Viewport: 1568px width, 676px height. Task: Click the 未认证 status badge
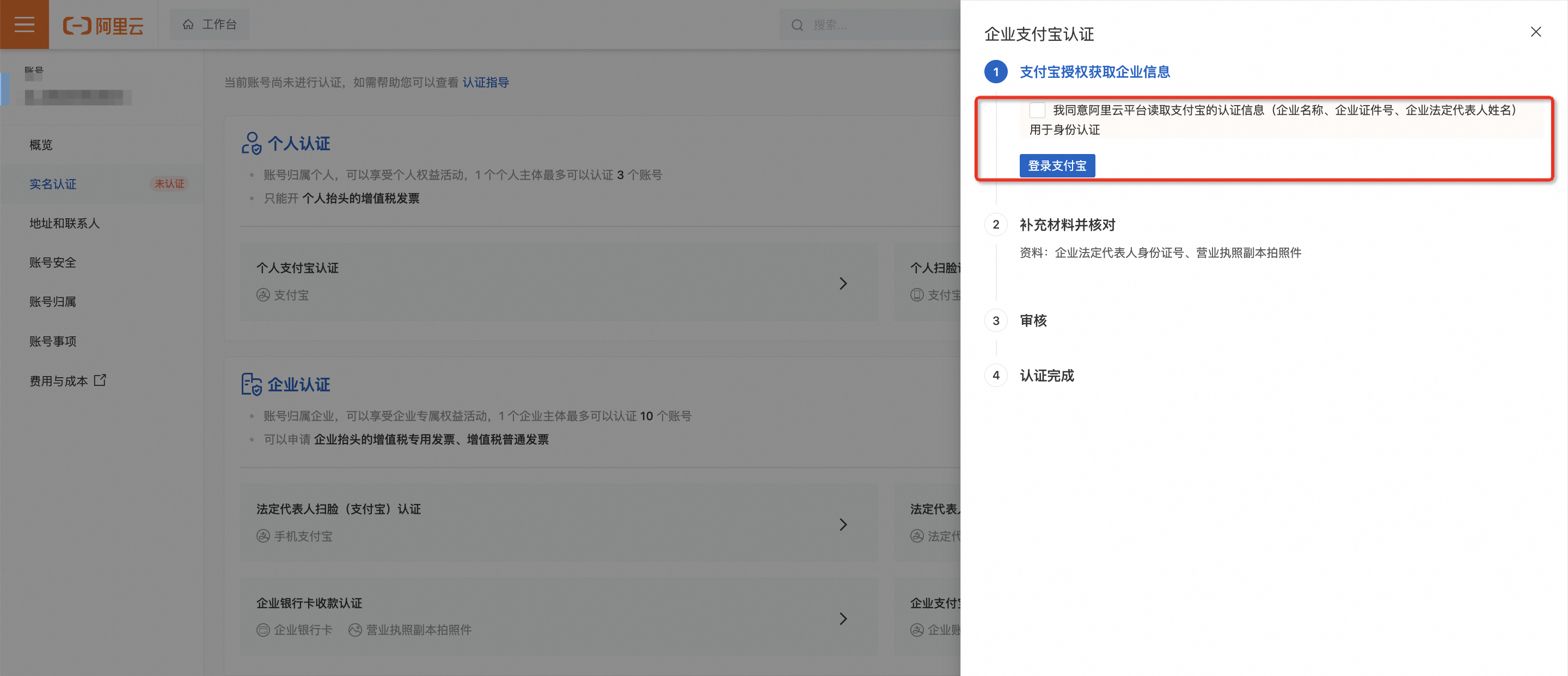(x=169, y=184)
